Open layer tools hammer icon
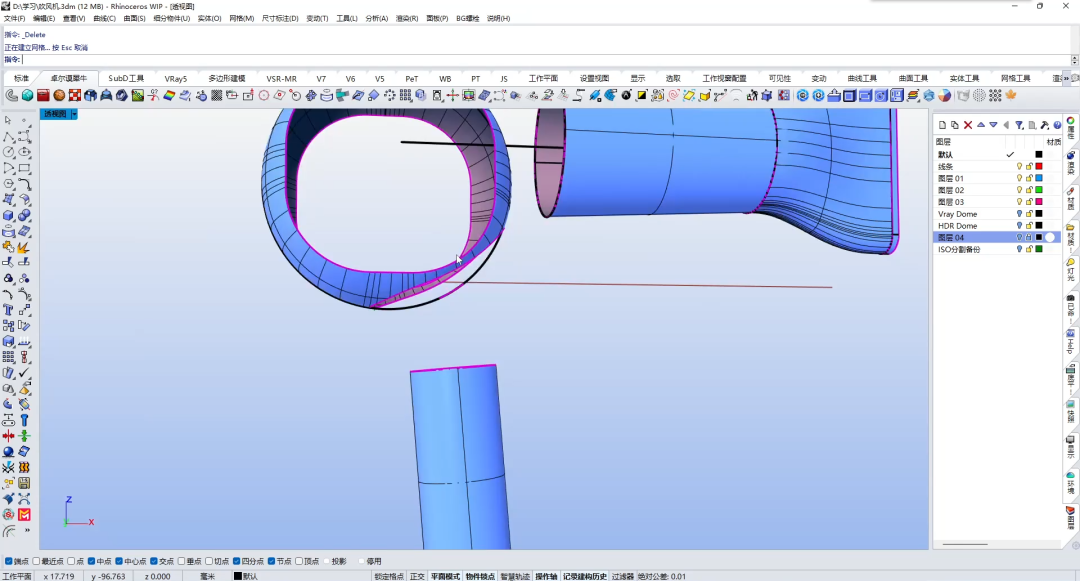This screenshot has height=581, width=1080. coord(1045,125)
